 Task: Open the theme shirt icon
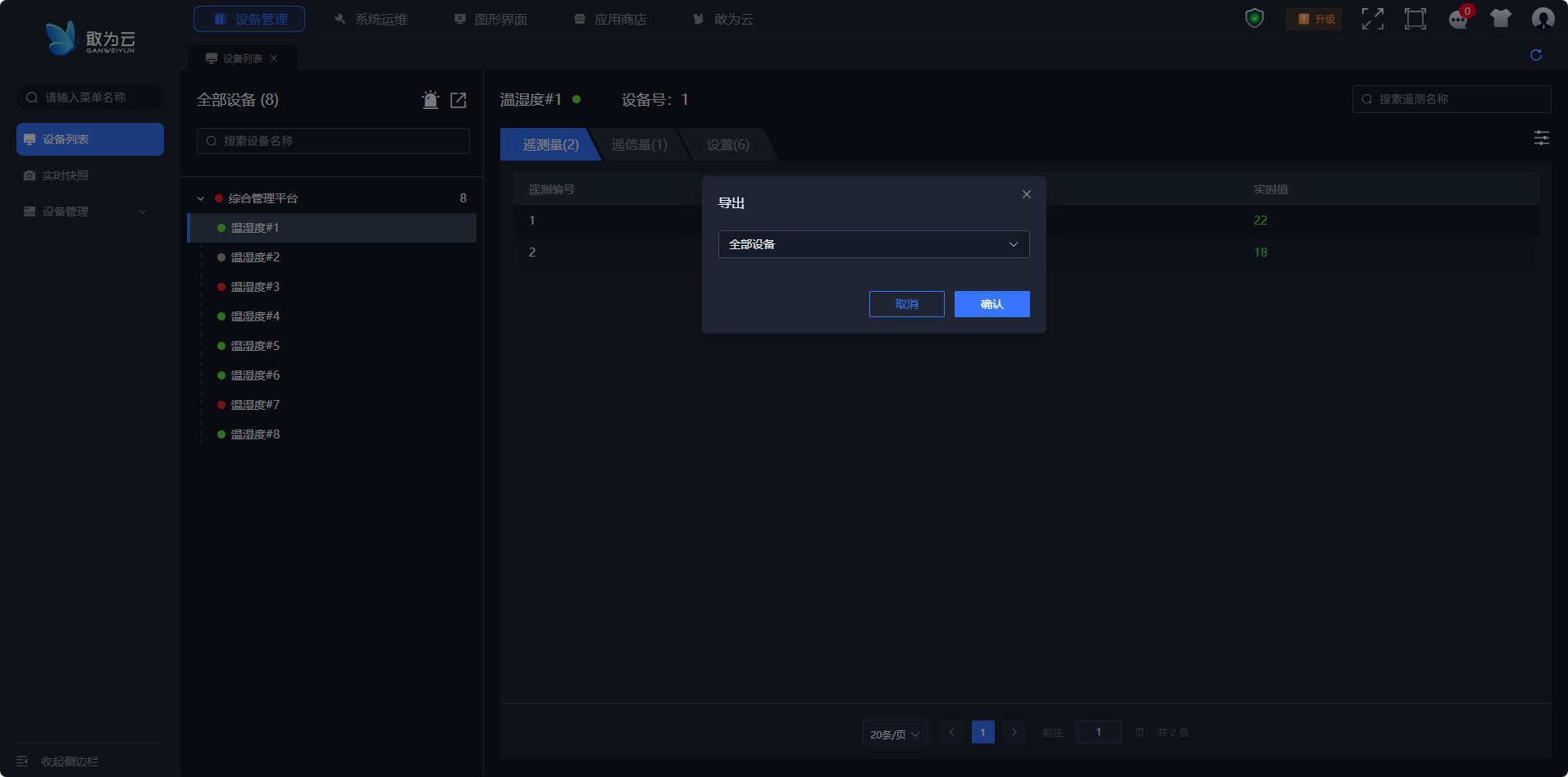1501,19
